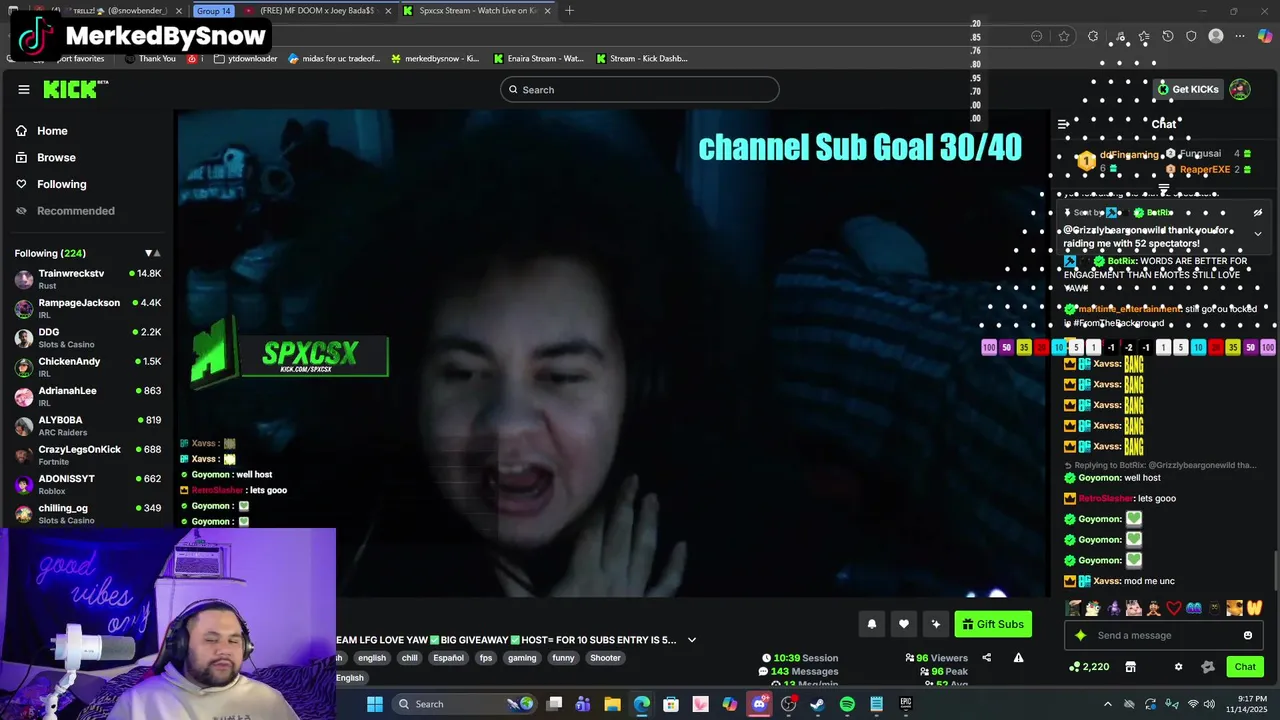Viewport: 1280px width, 720px height.
Task: Open a new browser tab
Action: pyautogui.click(x=569, y=11)
